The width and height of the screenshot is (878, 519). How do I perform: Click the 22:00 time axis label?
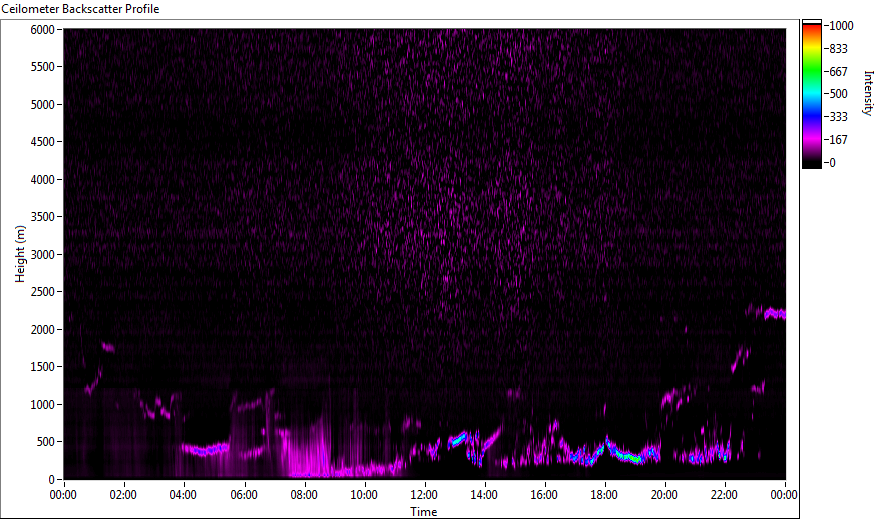(724, 495)
